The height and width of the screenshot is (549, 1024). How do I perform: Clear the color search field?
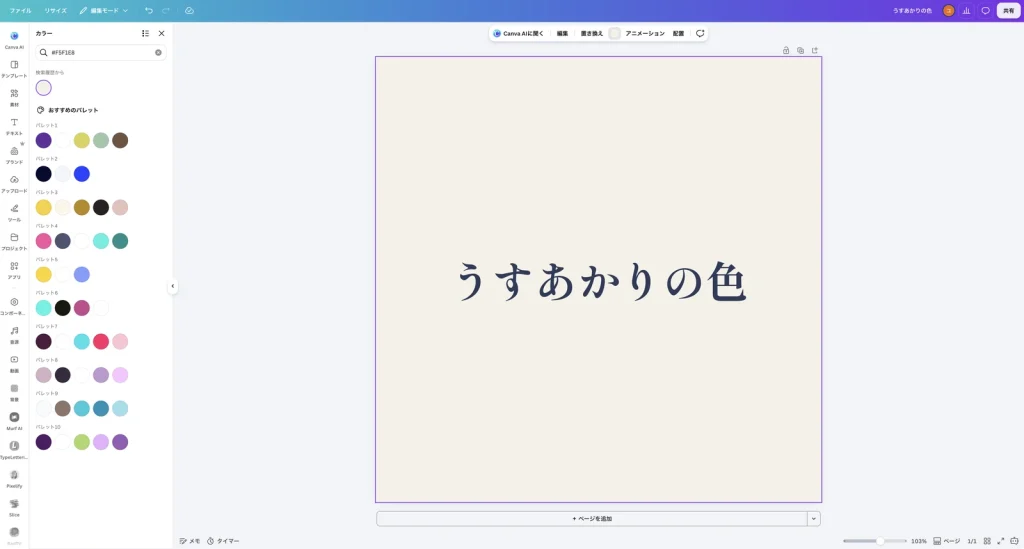pyautogui.click(x=158, y=52)
